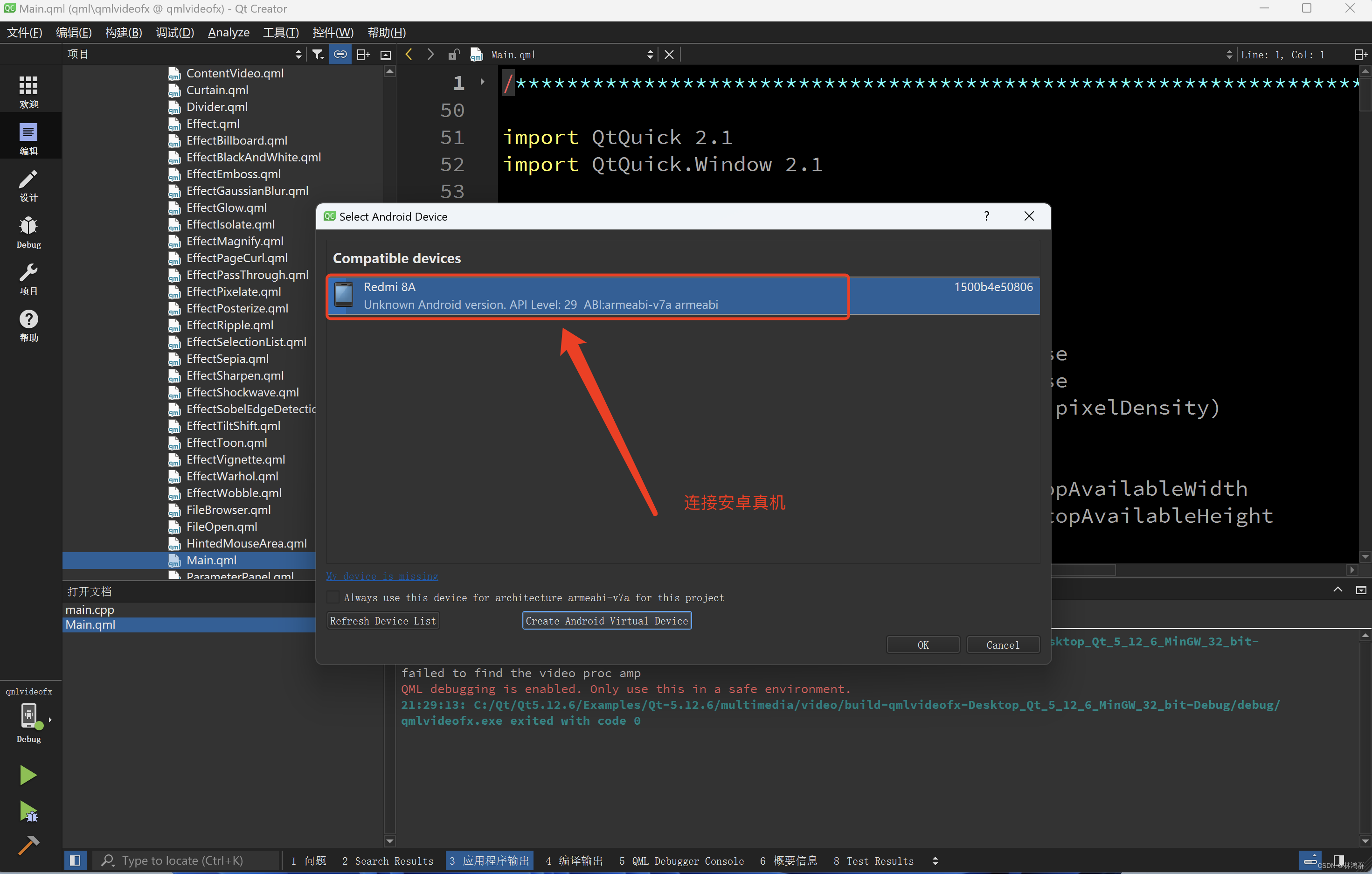
Task: Open Debug mode in the sidebar
Action: (x=28, y=232)
